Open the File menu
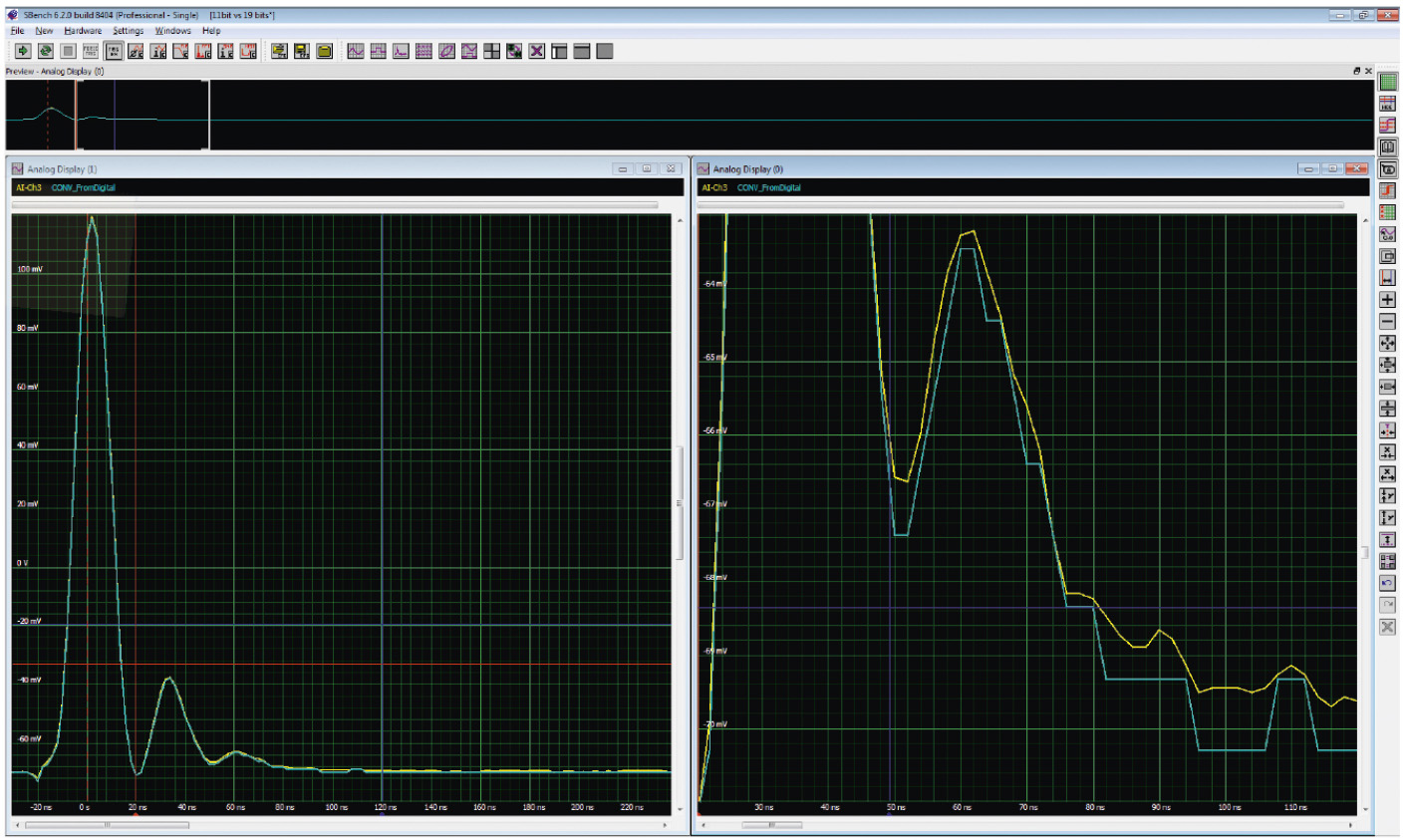The height and width of the screenshot is (840, 1407). pyautogui.click(x=17, y=31)
